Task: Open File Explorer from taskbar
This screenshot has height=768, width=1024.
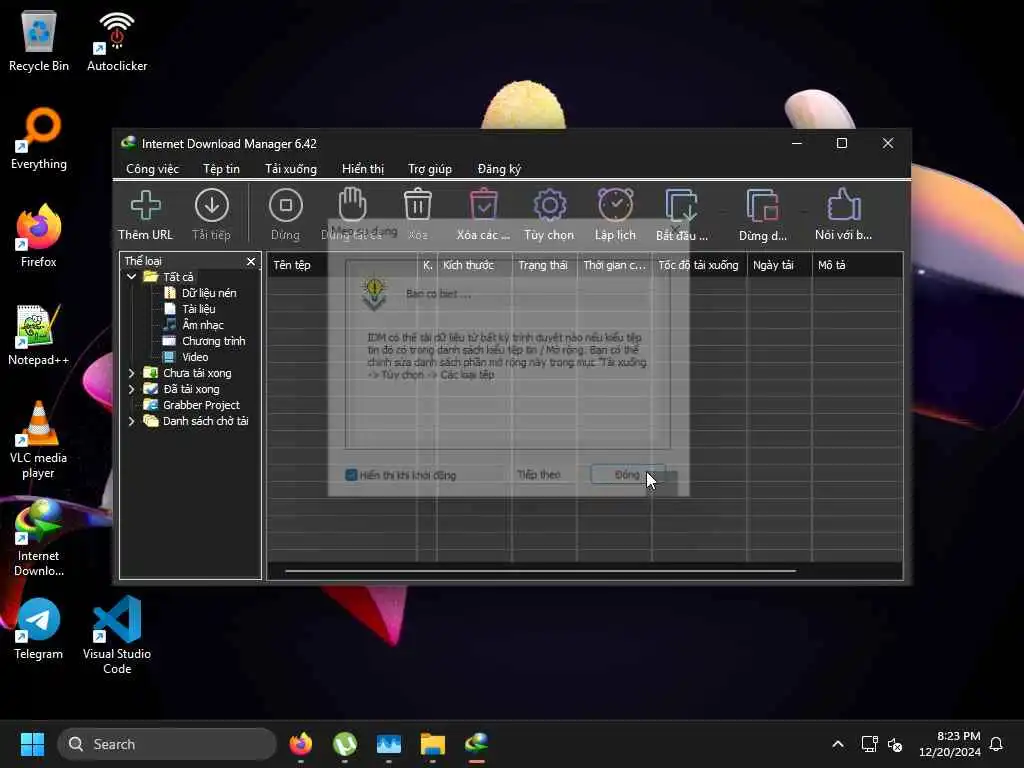Action: click(432, 744)
